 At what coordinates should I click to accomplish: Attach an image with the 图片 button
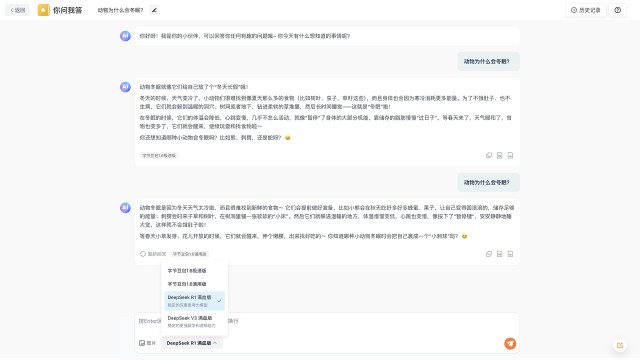coord(147,343)
